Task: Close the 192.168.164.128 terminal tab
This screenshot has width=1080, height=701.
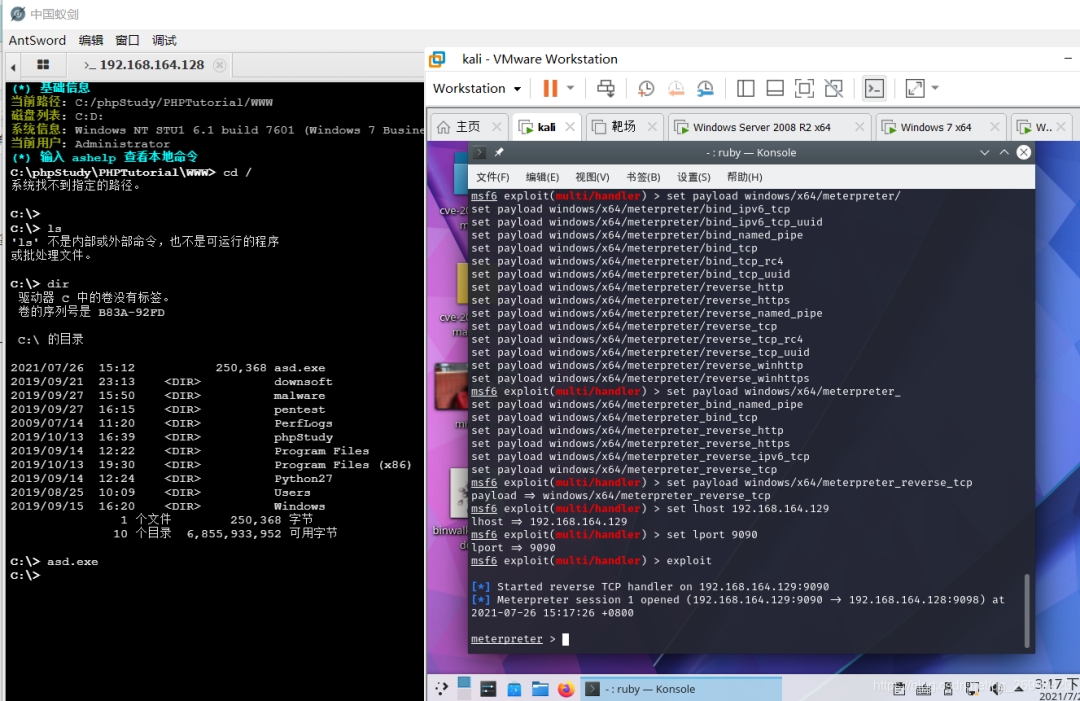Action: (220, 65)
